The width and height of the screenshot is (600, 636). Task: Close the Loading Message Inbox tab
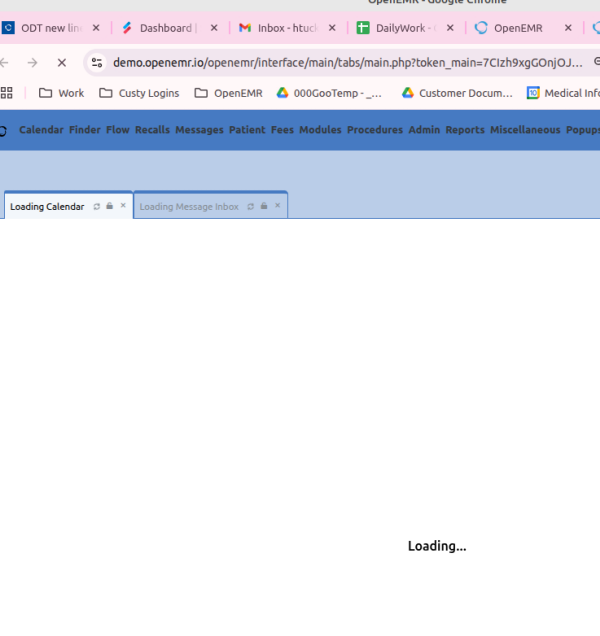point(277,206)
